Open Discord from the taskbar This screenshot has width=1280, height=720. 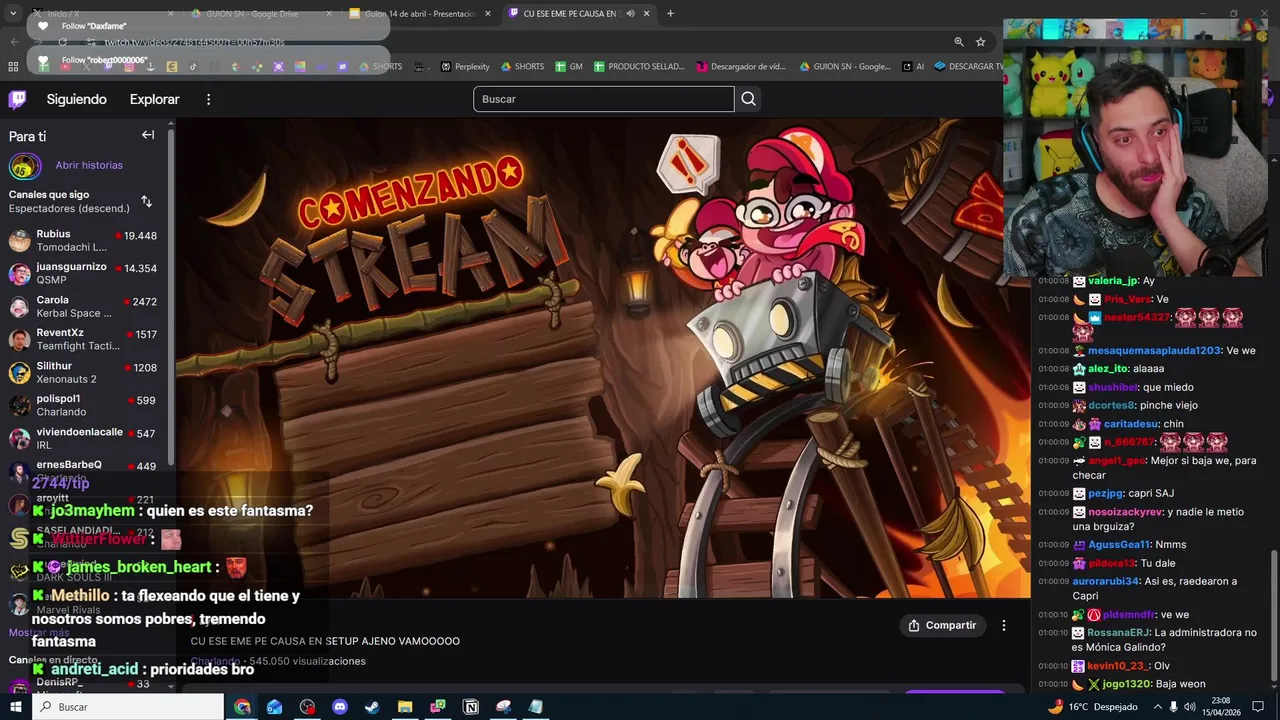coord(340,707)
